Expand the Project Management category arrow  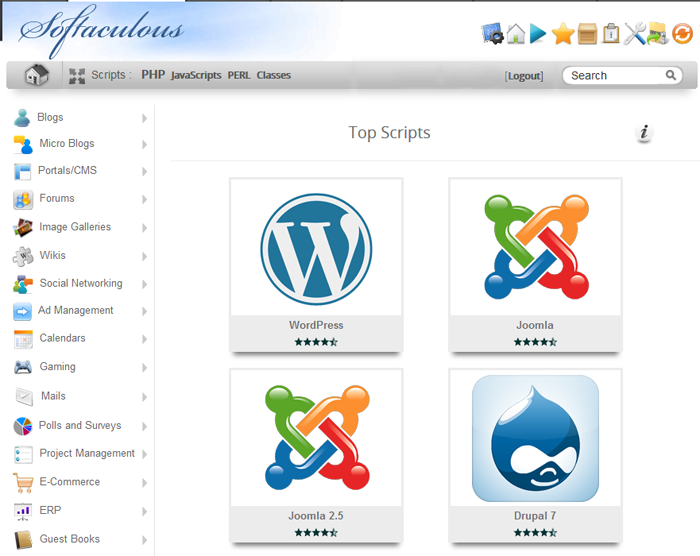pyautogui.click(x=144, y=454)
